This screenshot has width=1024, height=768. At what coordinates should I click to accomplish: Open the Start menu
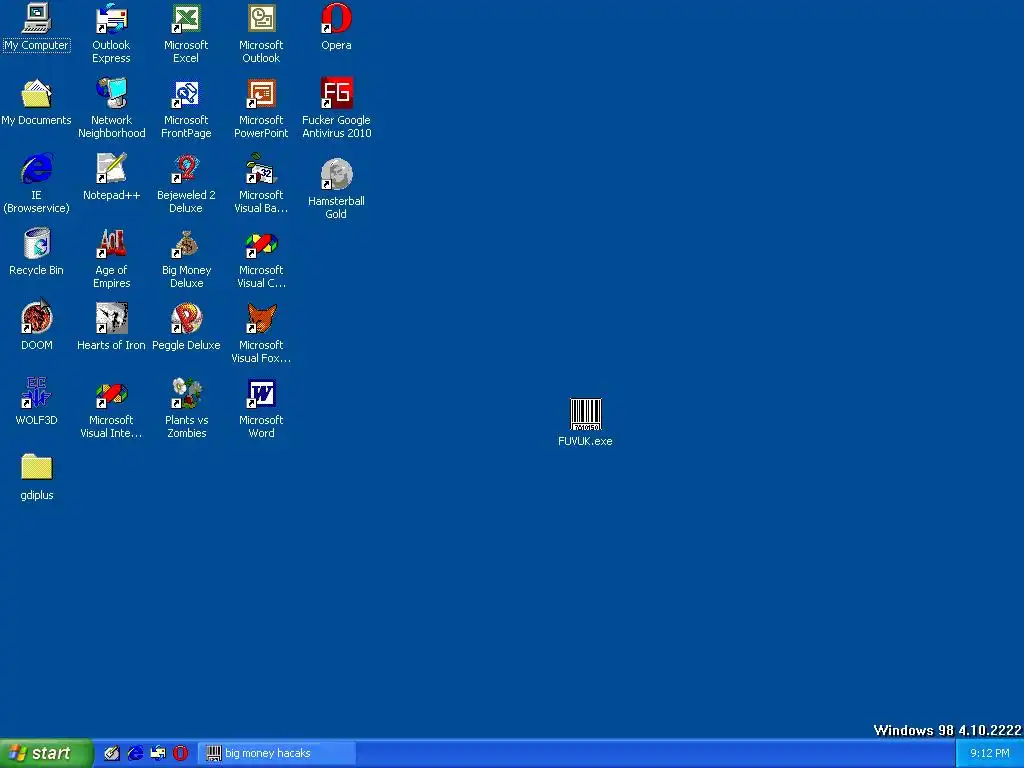coord(46,753)
